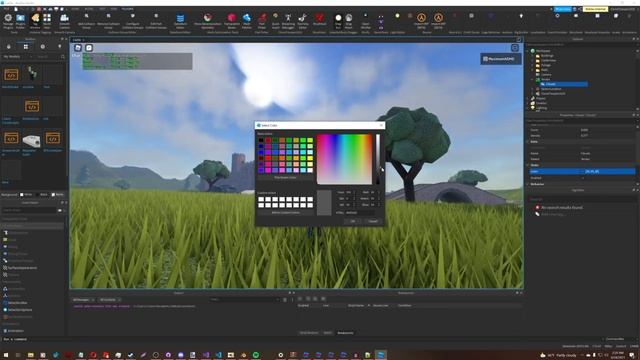Open the Manage Plugins tool
Screen dimensions: 640x360
pyautogui.click(x=8, y=20)
